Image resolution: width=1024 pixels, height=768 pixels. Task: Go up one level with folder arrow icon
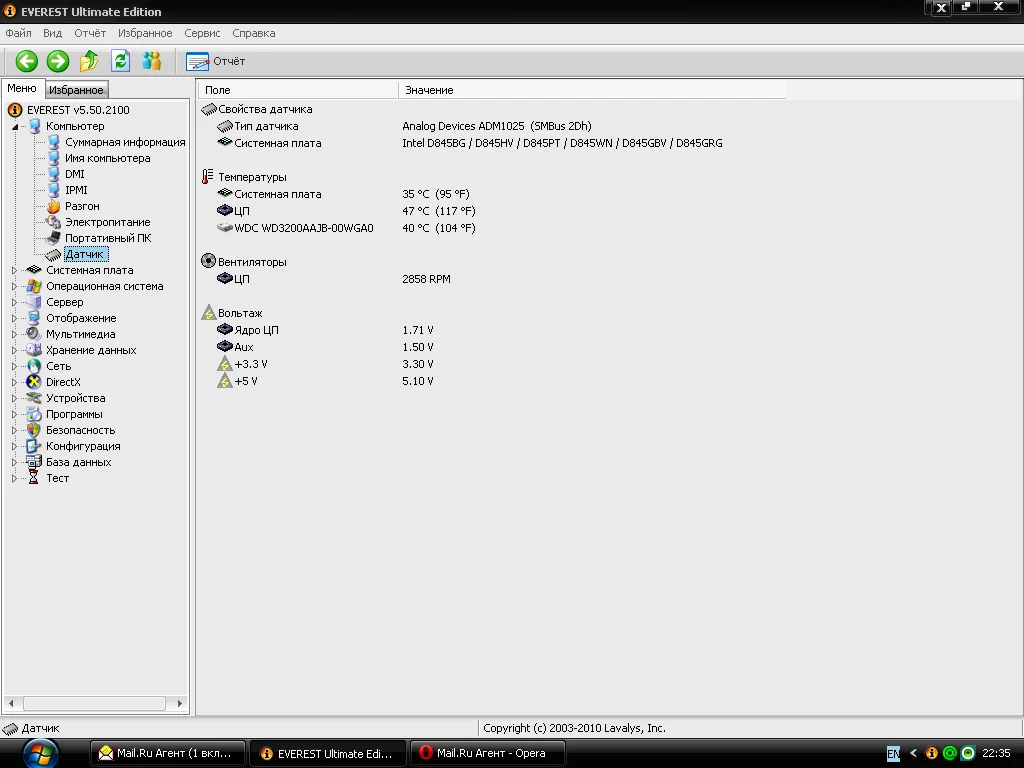89,61
